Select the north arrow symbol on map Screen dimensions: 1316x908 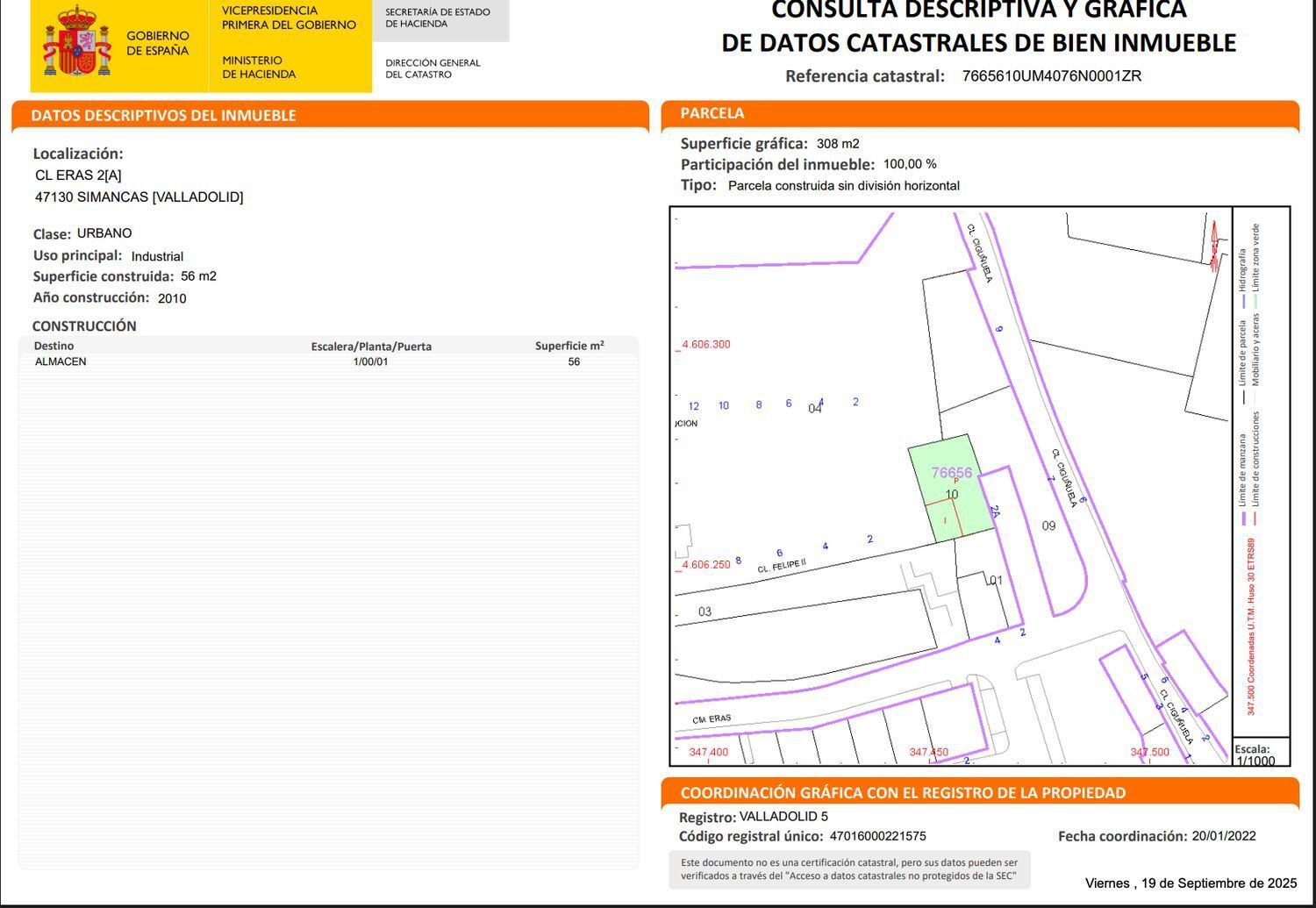click(1214, 241)
